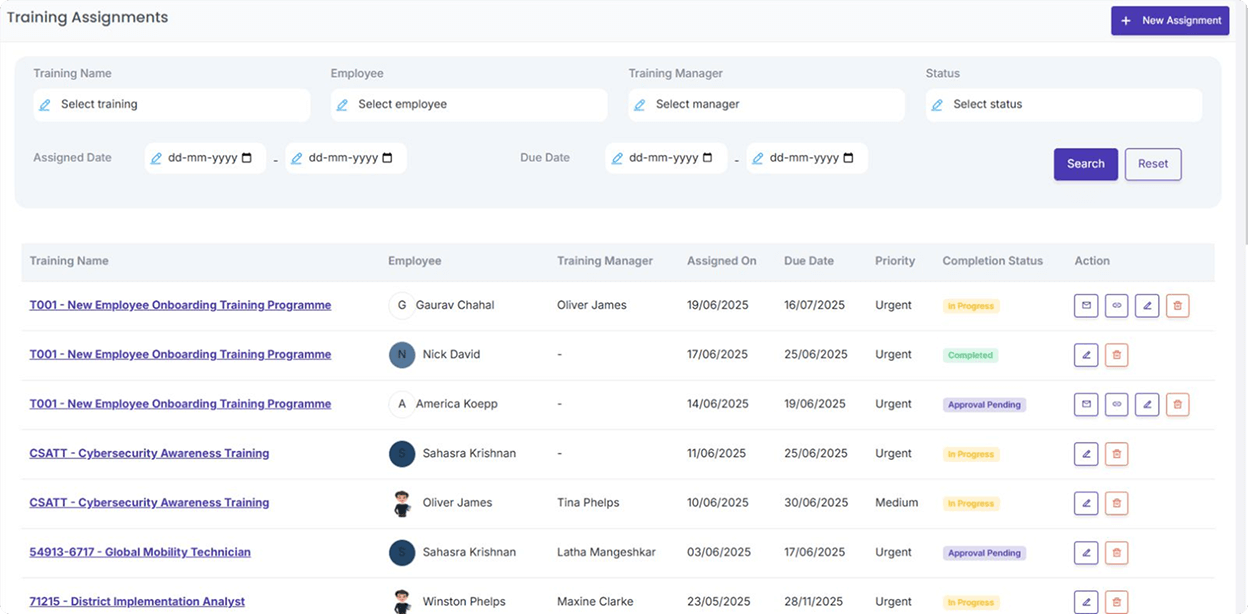Click the email icon in America Koepp's row
The height and width of the screenshot is (614, 1248).
(1086, 405)
